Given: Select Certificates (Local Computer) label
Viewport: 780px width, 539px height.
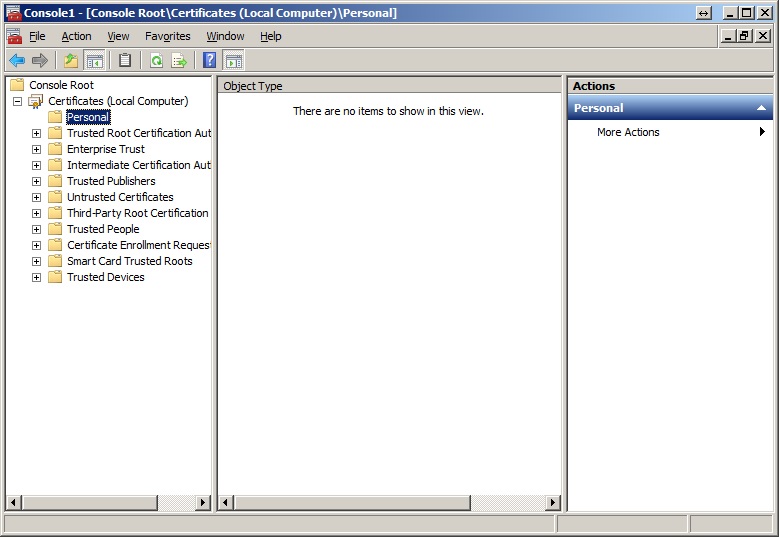Looking at the screenshot, I should click(x=118, y=101).
